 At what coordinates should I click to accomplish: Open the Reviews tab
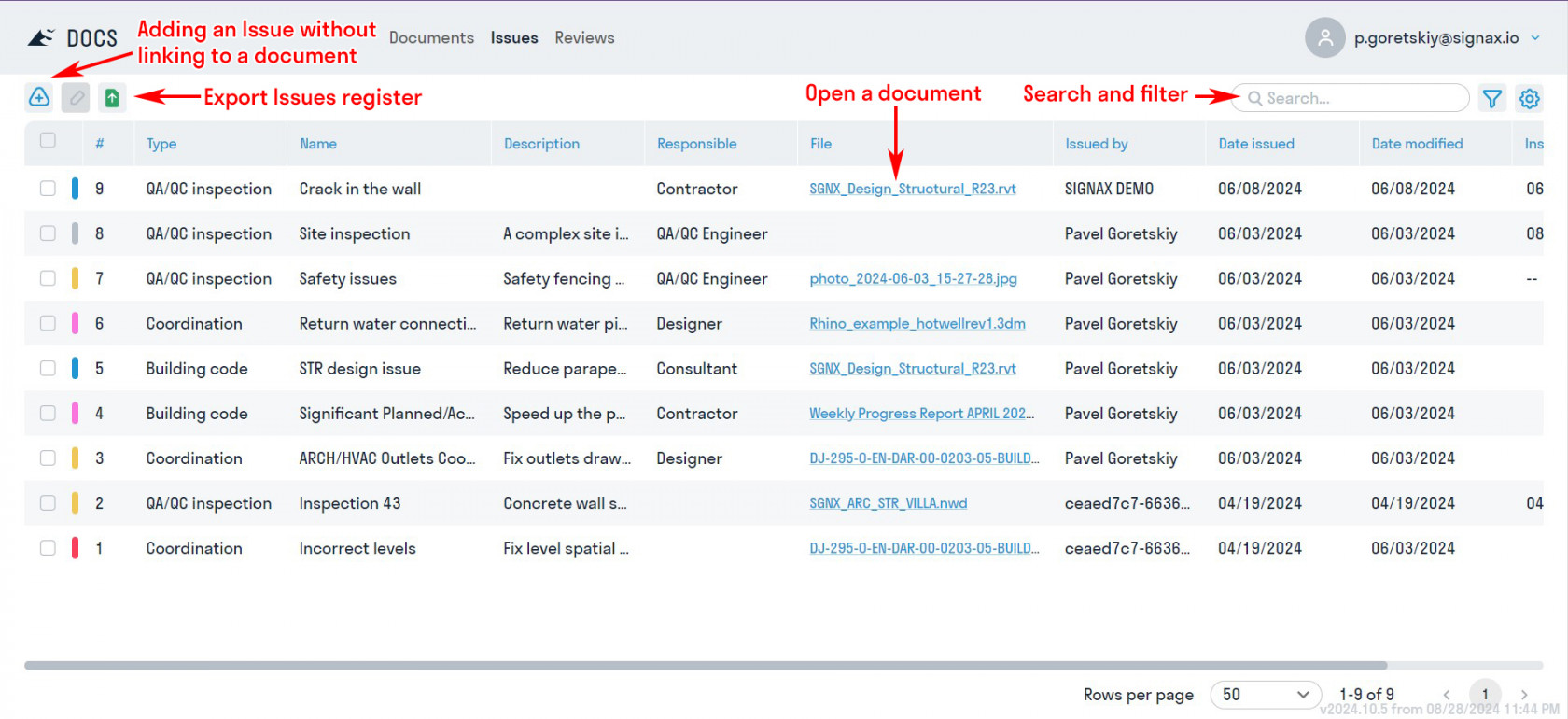click(x=584, y=38)
